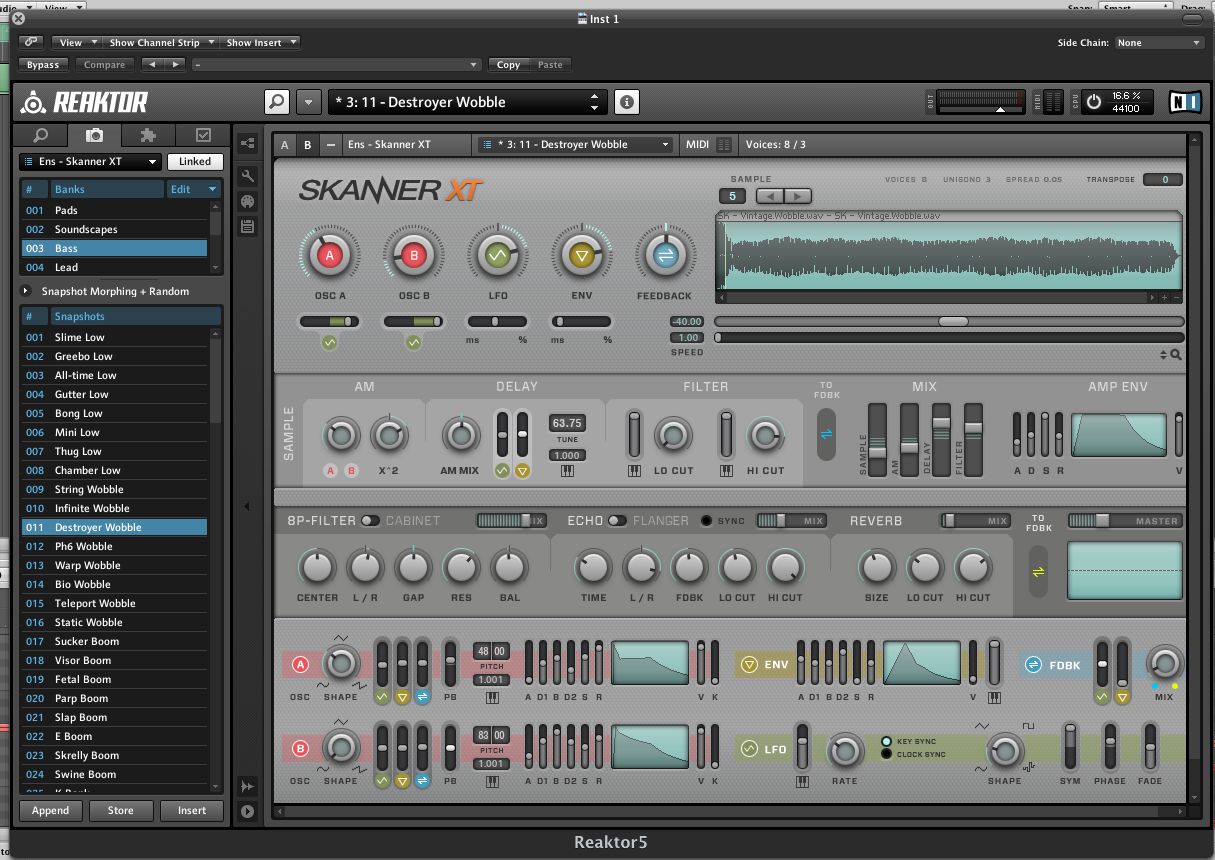This screenshot has height=860, width=1215.
Task: Click the MIDI grid icon in panel bar
Action: click(x=724, y=145)
